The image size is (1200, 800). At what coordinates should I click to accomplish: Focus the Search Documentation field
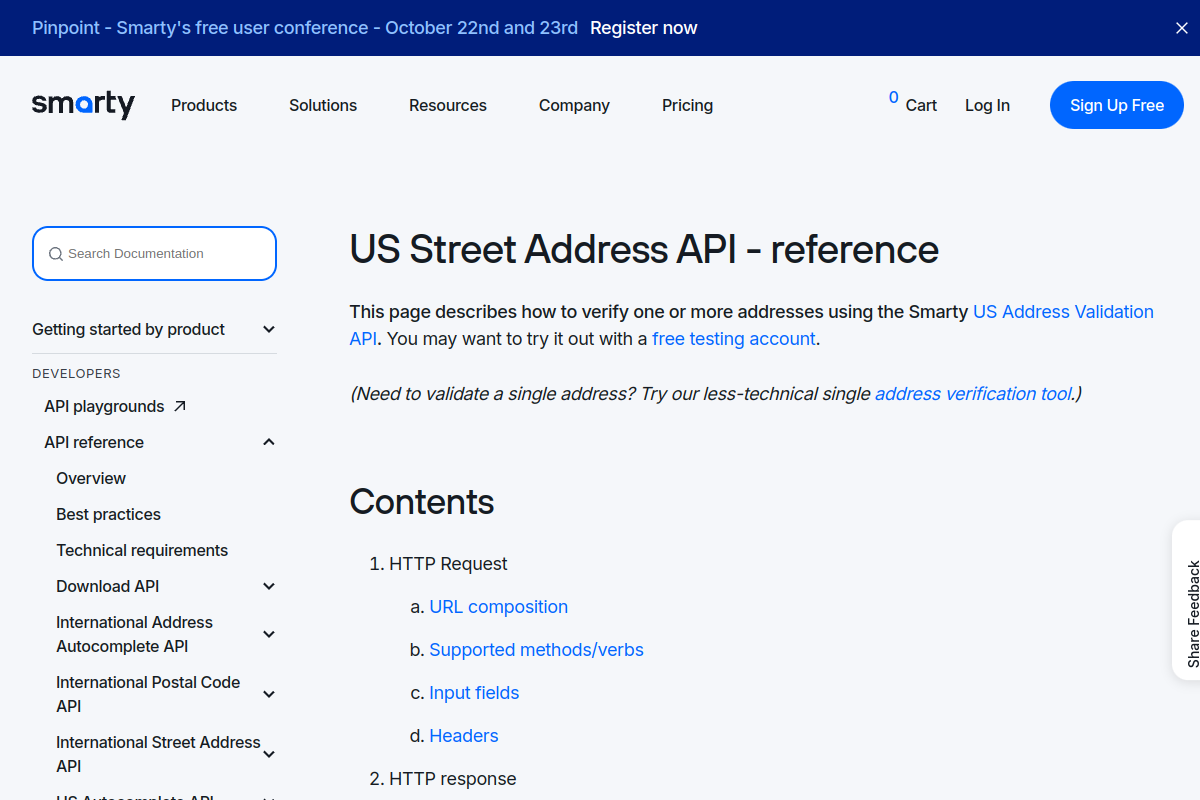(154, 254)
